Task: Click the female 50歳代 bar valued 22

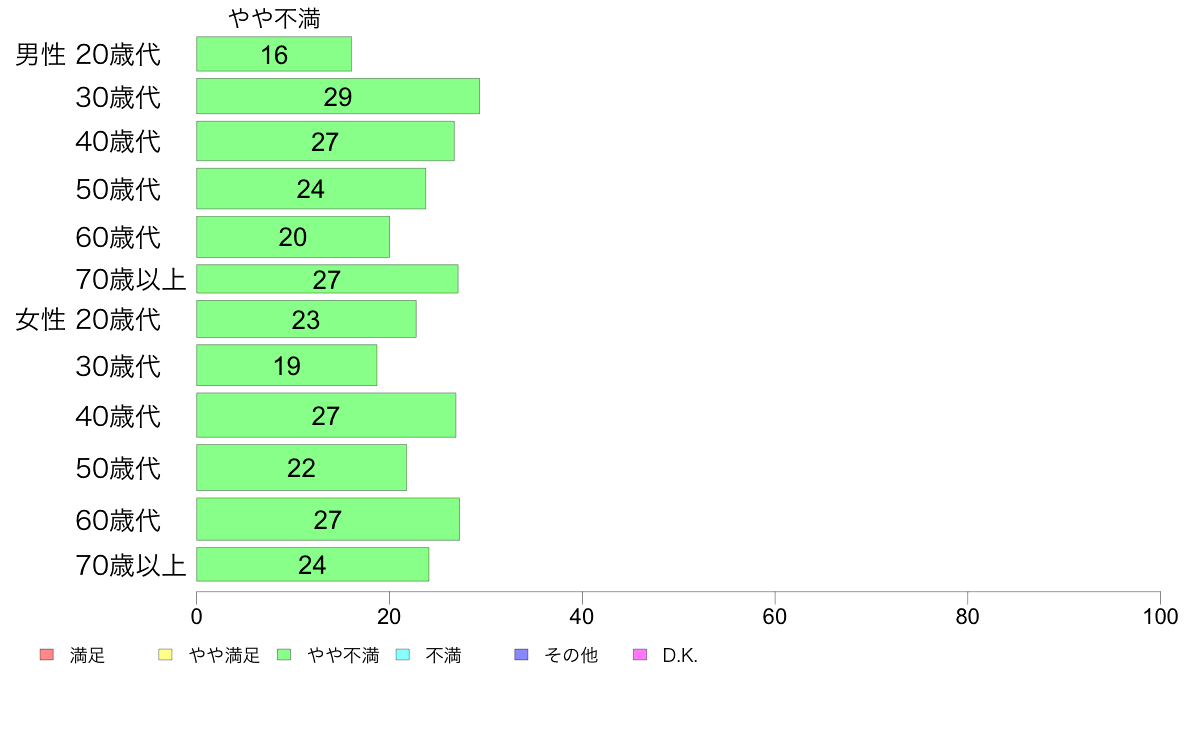Action: 302,468
